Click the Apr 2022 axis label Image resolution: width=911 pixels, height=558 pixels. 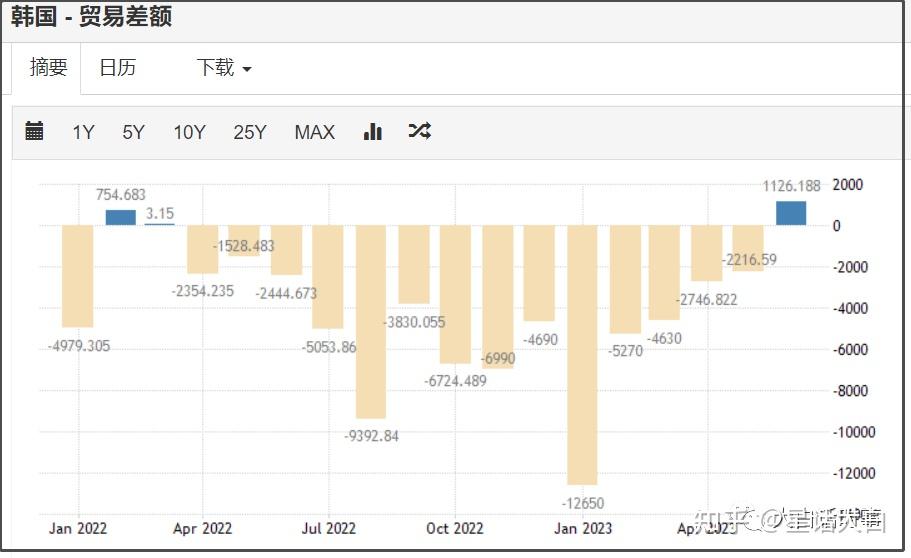(203, 528)
